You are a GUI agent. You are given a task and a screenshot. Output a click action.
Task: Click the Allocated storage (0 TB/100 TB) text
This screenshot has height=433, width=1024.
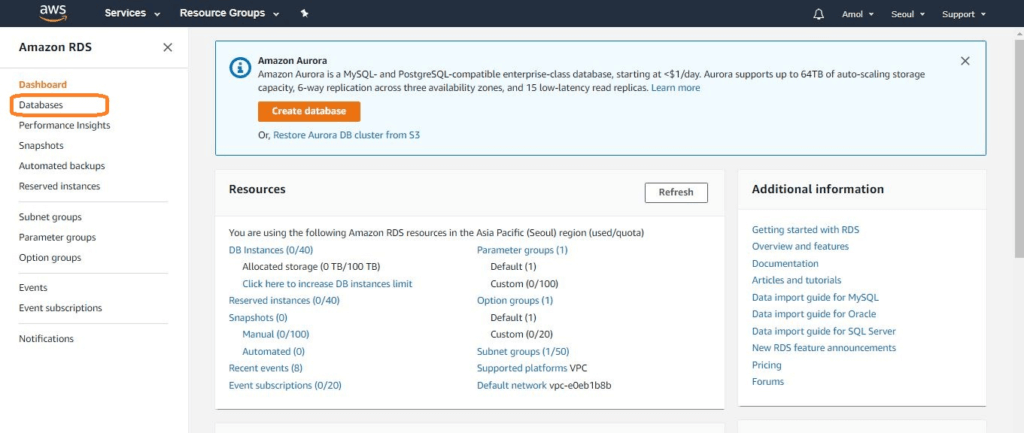[311, 266]
